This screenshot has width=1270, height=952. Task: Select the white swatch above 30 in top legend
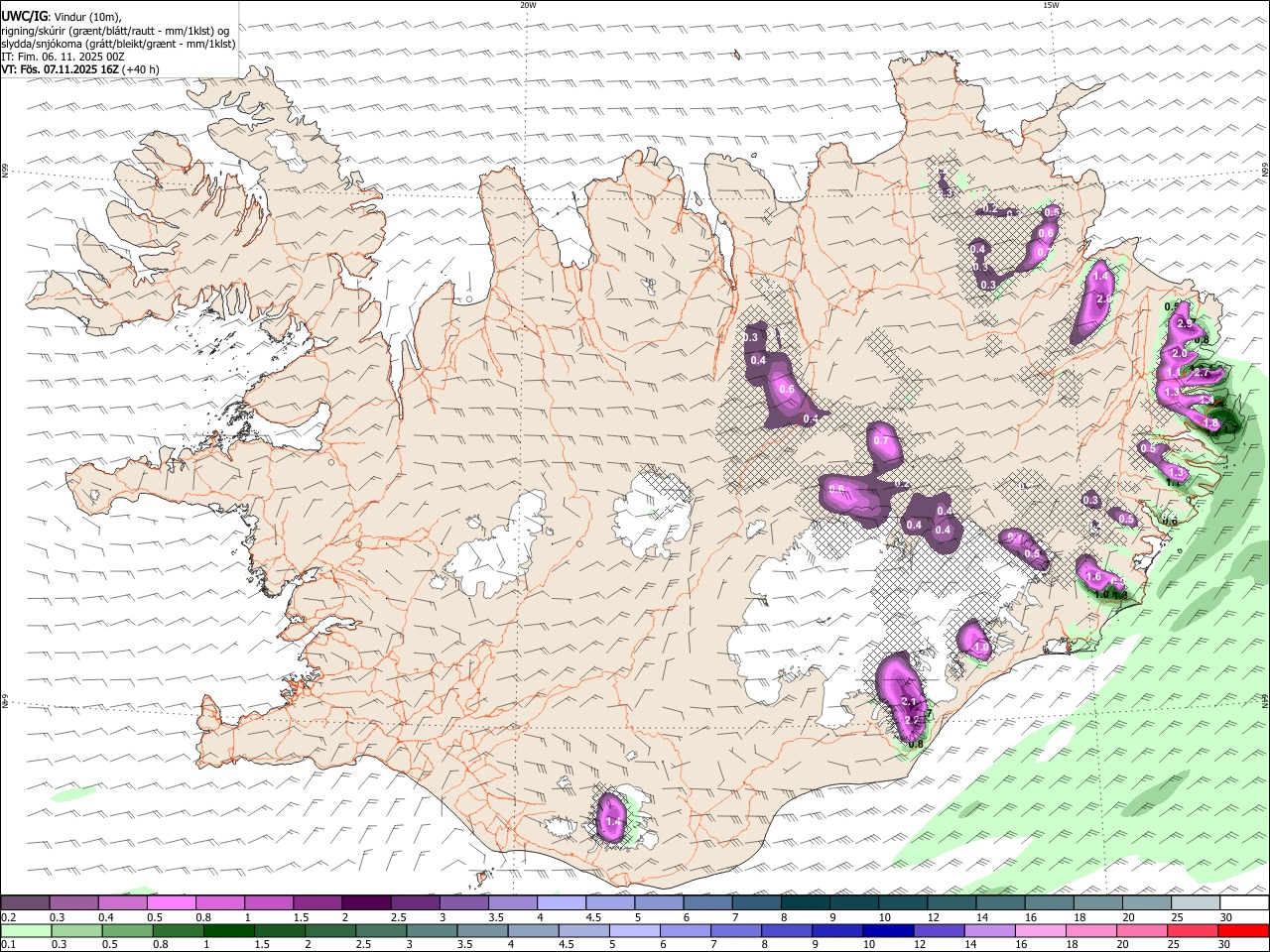[1244, 903]
